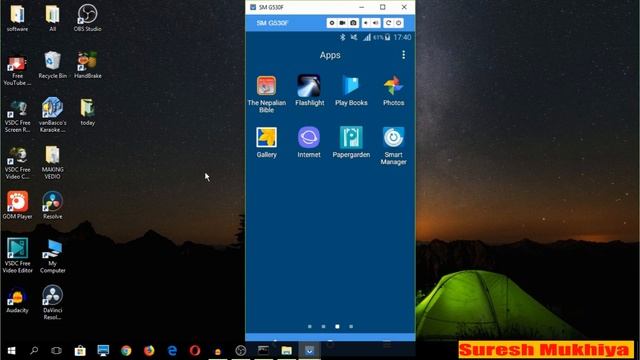Open Apps three-dot overflow menu
Viewport: 640px width, 360px height.
[x=403, y=55]
